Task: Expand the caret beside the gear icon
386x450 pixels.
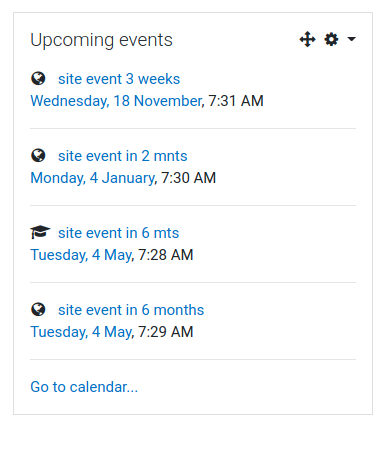Action: 351,39
